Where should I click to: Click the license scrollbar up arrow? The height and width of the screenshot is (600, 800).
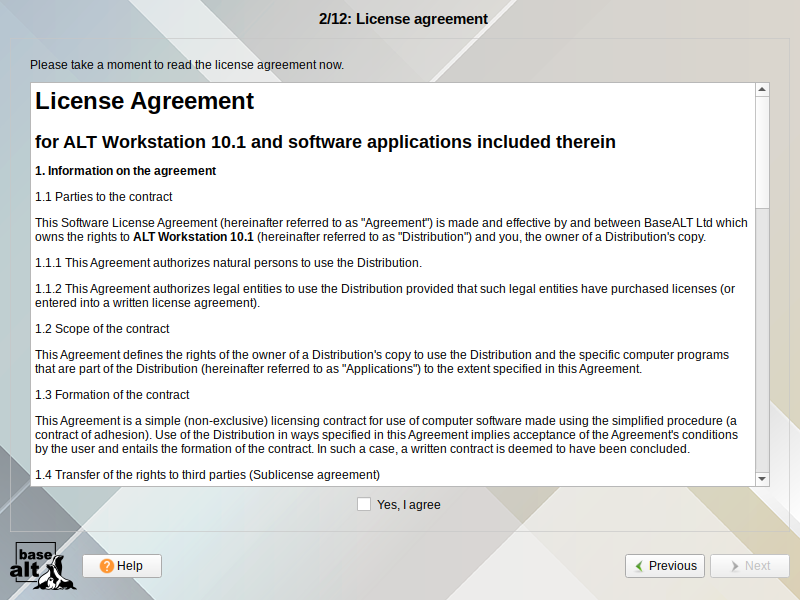pos(762,89)
